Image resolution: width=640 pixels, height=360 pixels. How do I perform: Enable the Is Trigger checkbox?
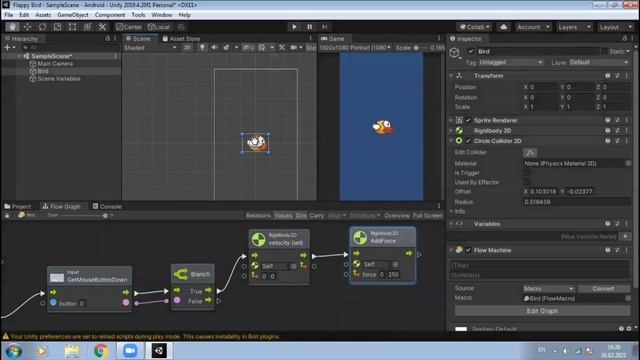tap(527, 173)
